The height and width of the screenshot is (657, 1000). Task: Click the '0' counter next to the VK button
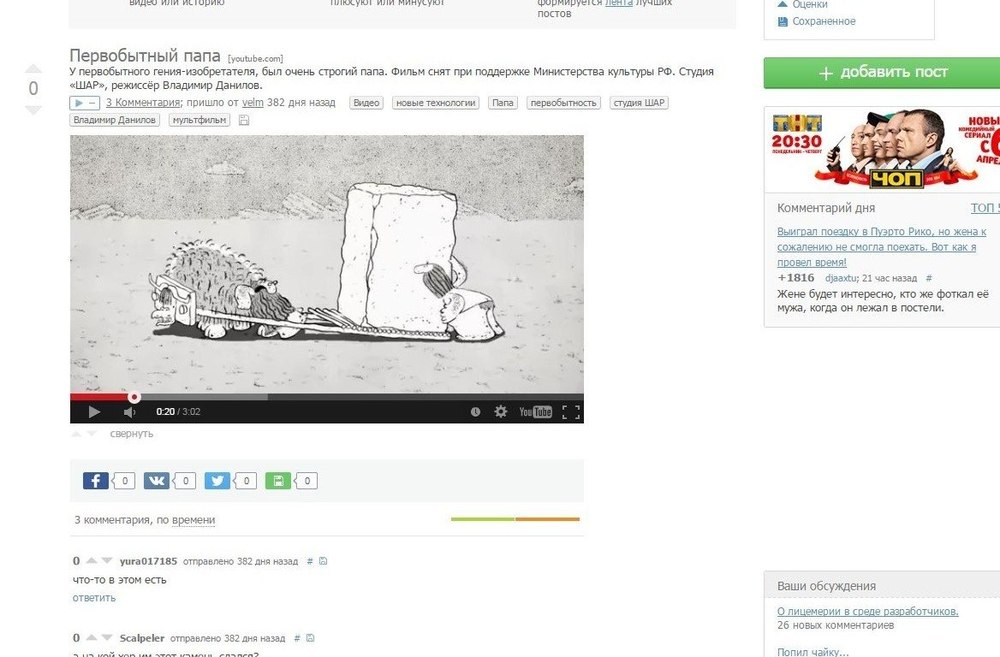[185, 480]
